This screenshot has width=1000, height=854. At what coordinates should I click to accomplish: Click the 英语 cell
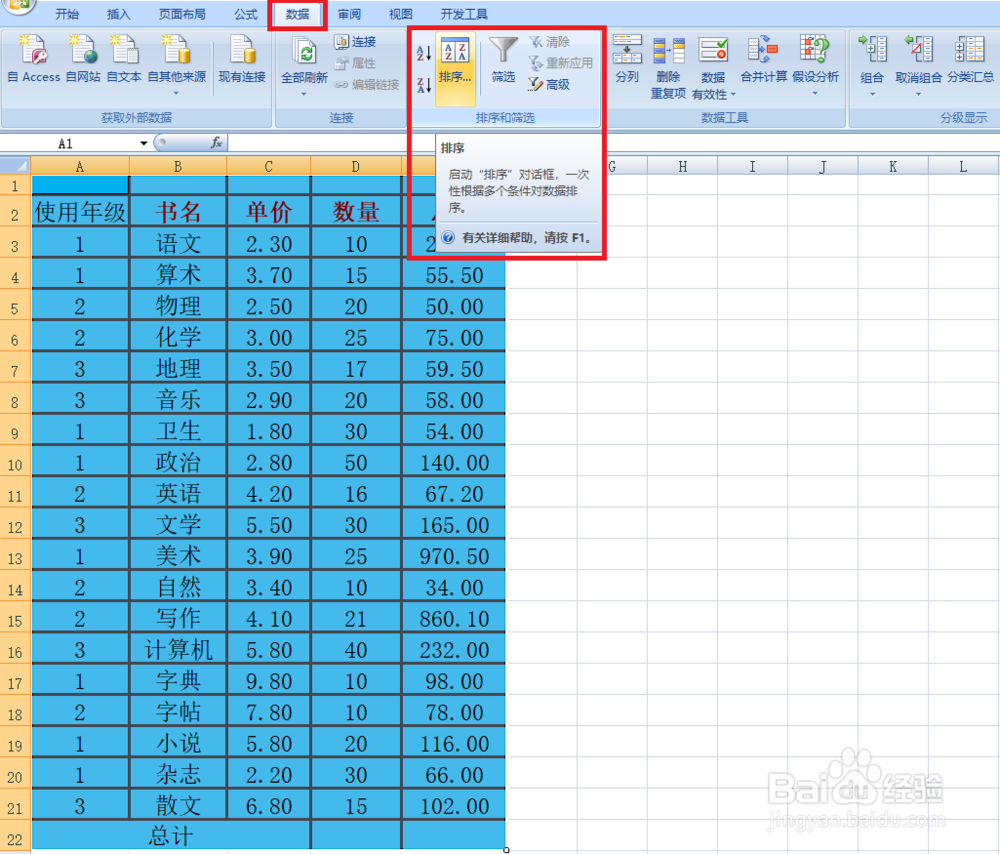click(178, 493)
